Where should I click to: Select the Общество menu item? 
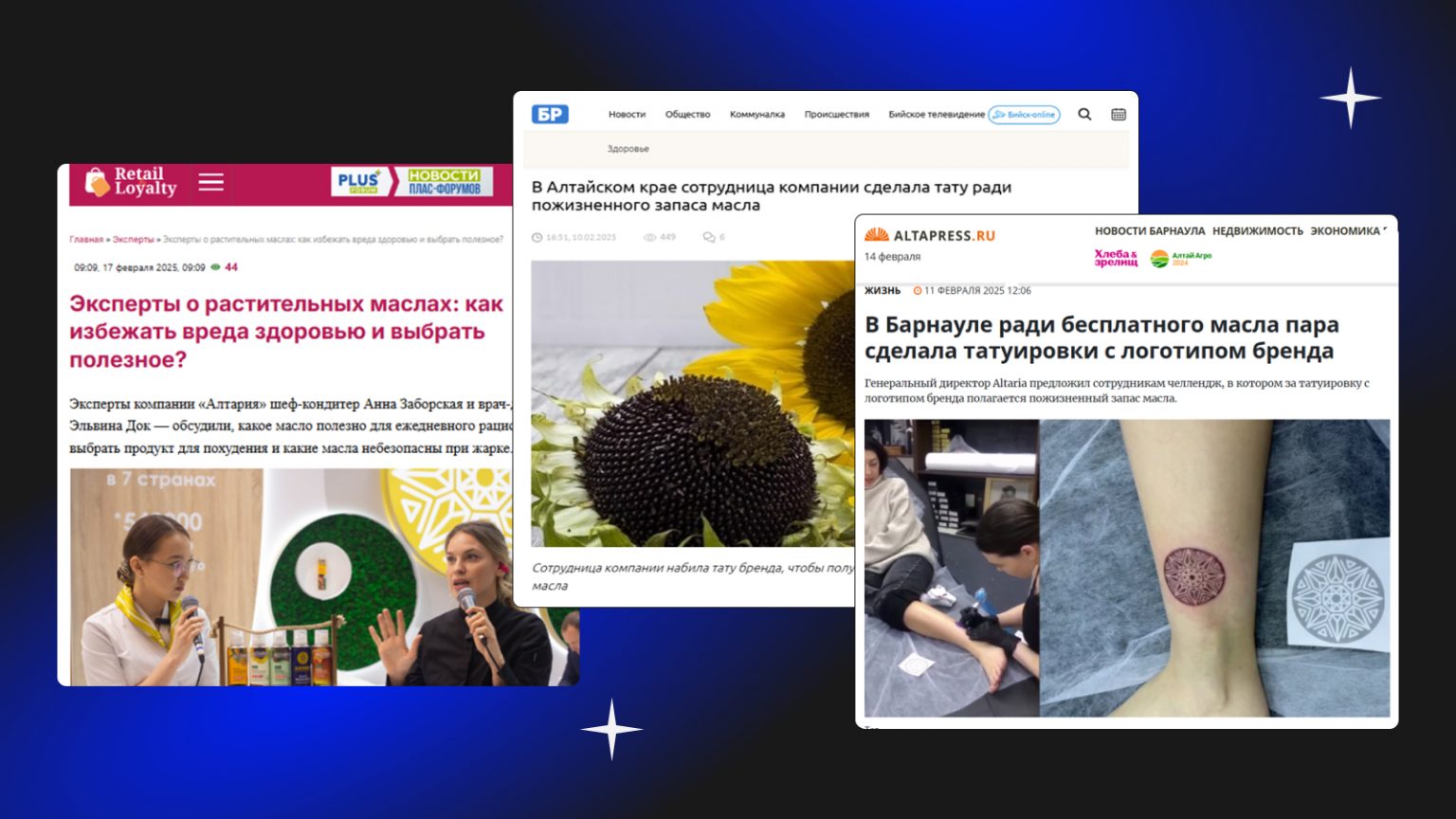[x=687, y=115]
